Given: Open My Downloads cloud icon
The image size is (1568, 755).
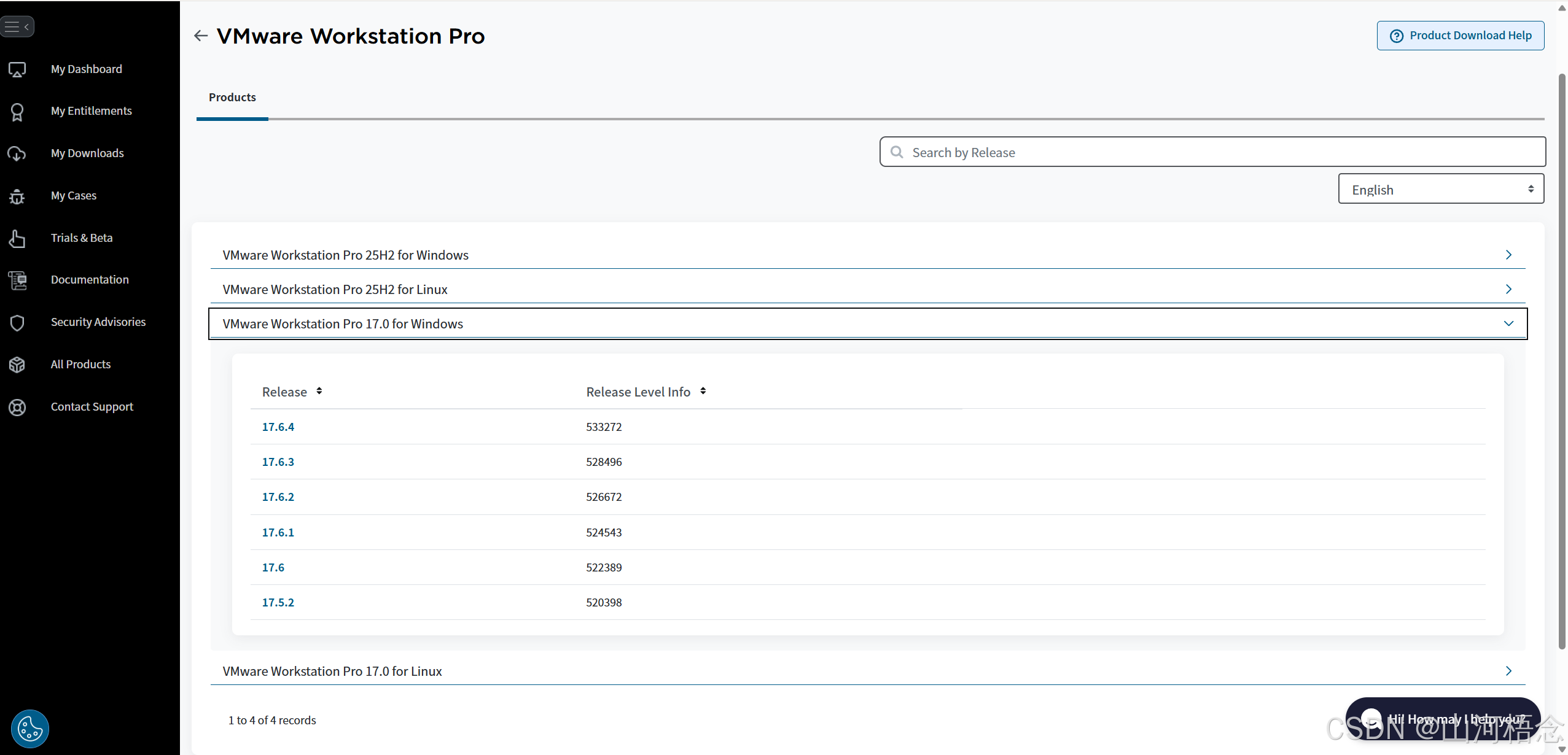Looking at the screenshot, I should coord(17,153).
